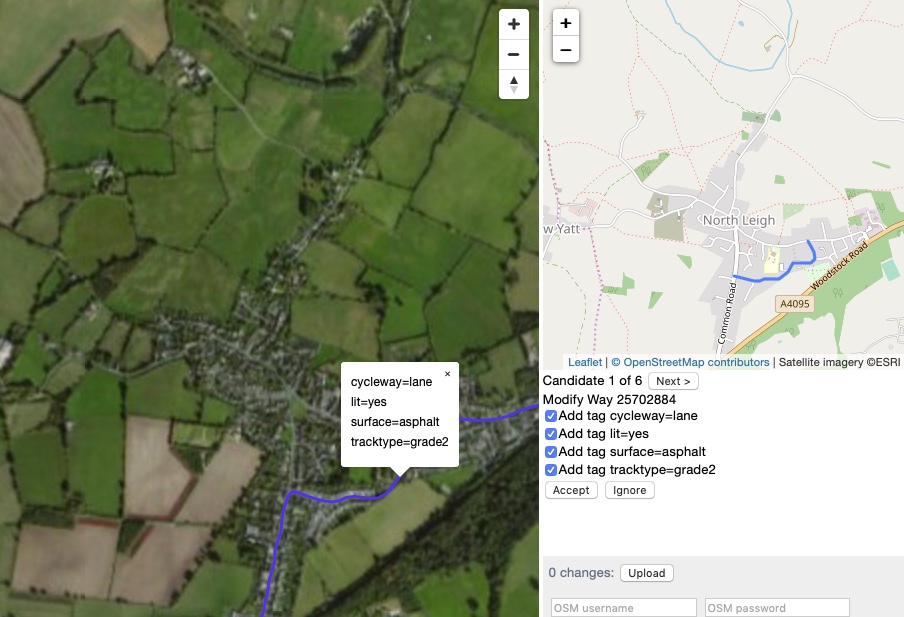Toggle the Add tag tracktype=grade2 checkbox
Screen dimensions: 904x617
[551, 469]
